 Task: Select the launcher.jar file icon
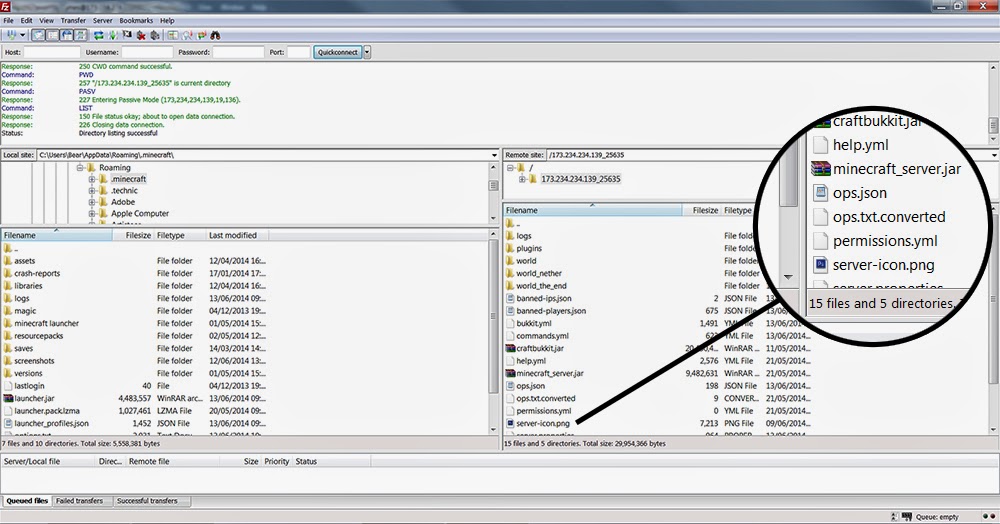point(8,398)
